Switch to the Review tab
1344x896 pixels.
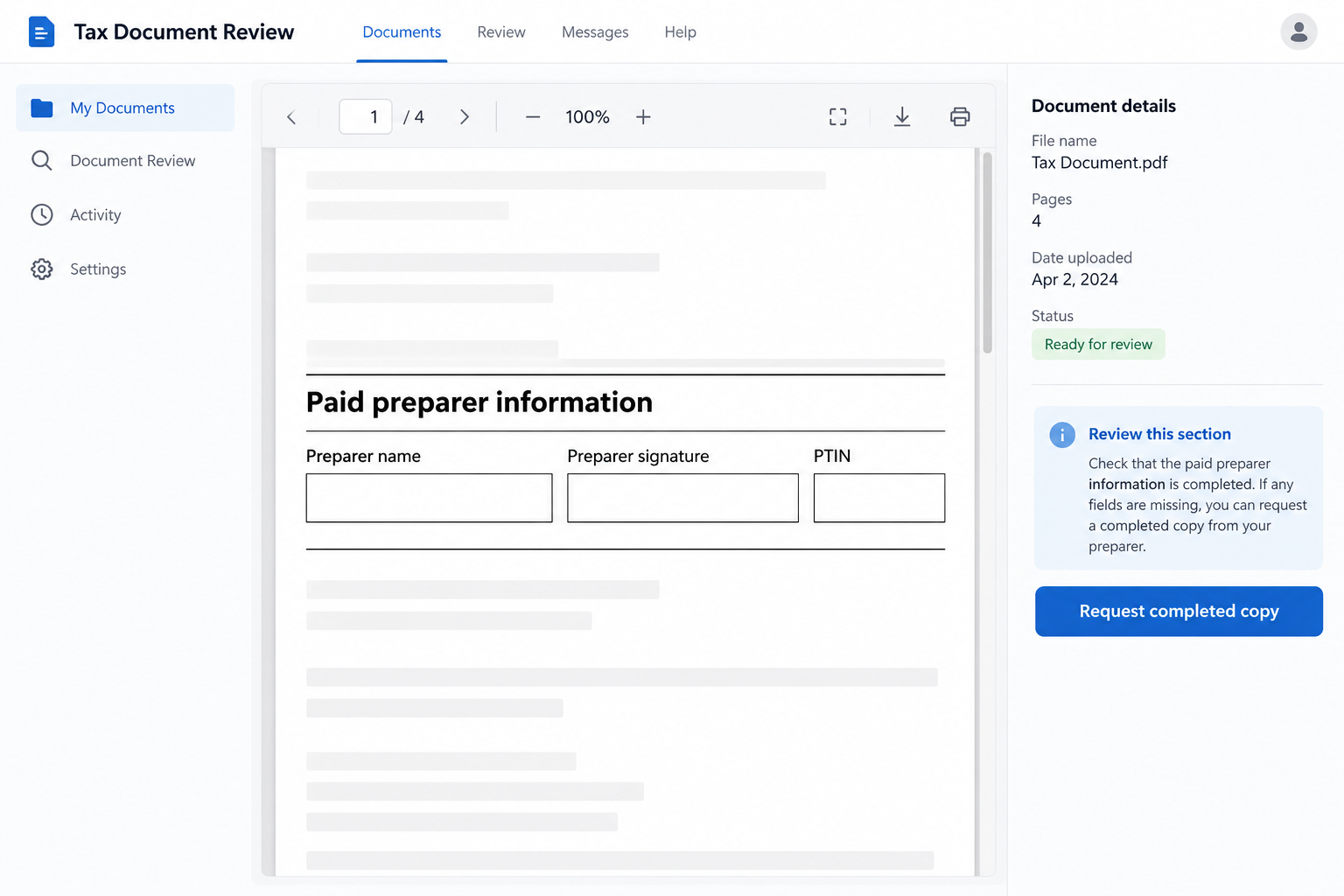coord(501,32)
